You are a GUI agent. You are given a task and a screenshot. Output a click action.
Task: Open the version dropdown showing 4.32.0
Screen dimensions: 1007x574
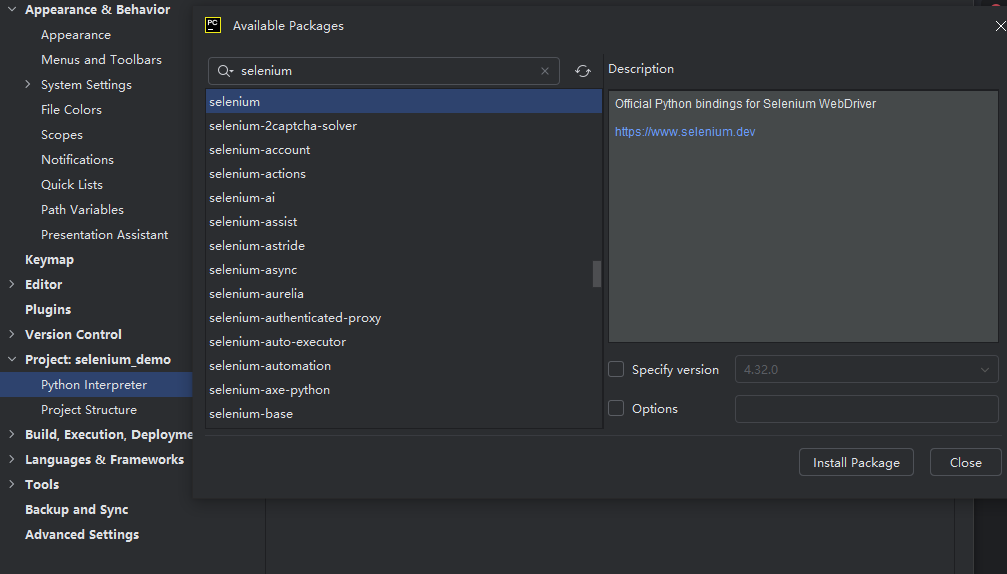point(866,369)
